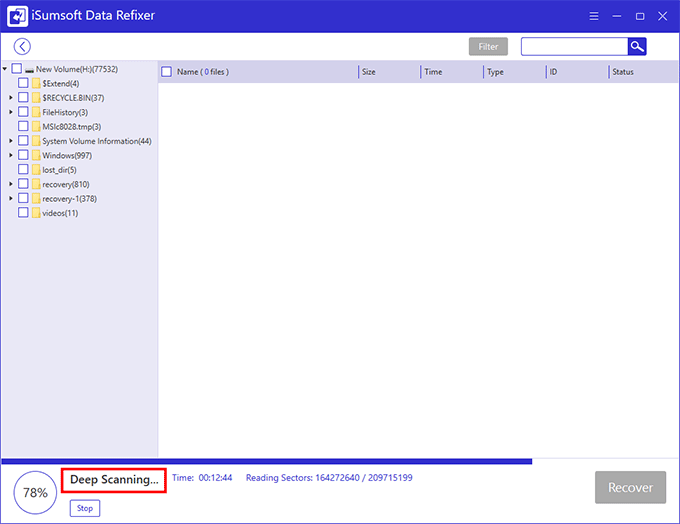Screen dimensions: 680x524
Task: Click the lost_dir folder icon
Action: click(x=36, y=170)
